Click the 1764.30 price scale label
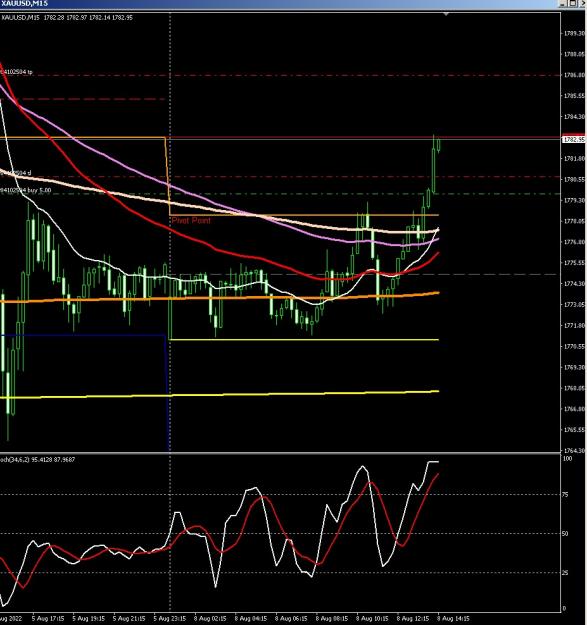Viewport: 587px width, 625px height. pyautogui.click(x=574, y=450)
